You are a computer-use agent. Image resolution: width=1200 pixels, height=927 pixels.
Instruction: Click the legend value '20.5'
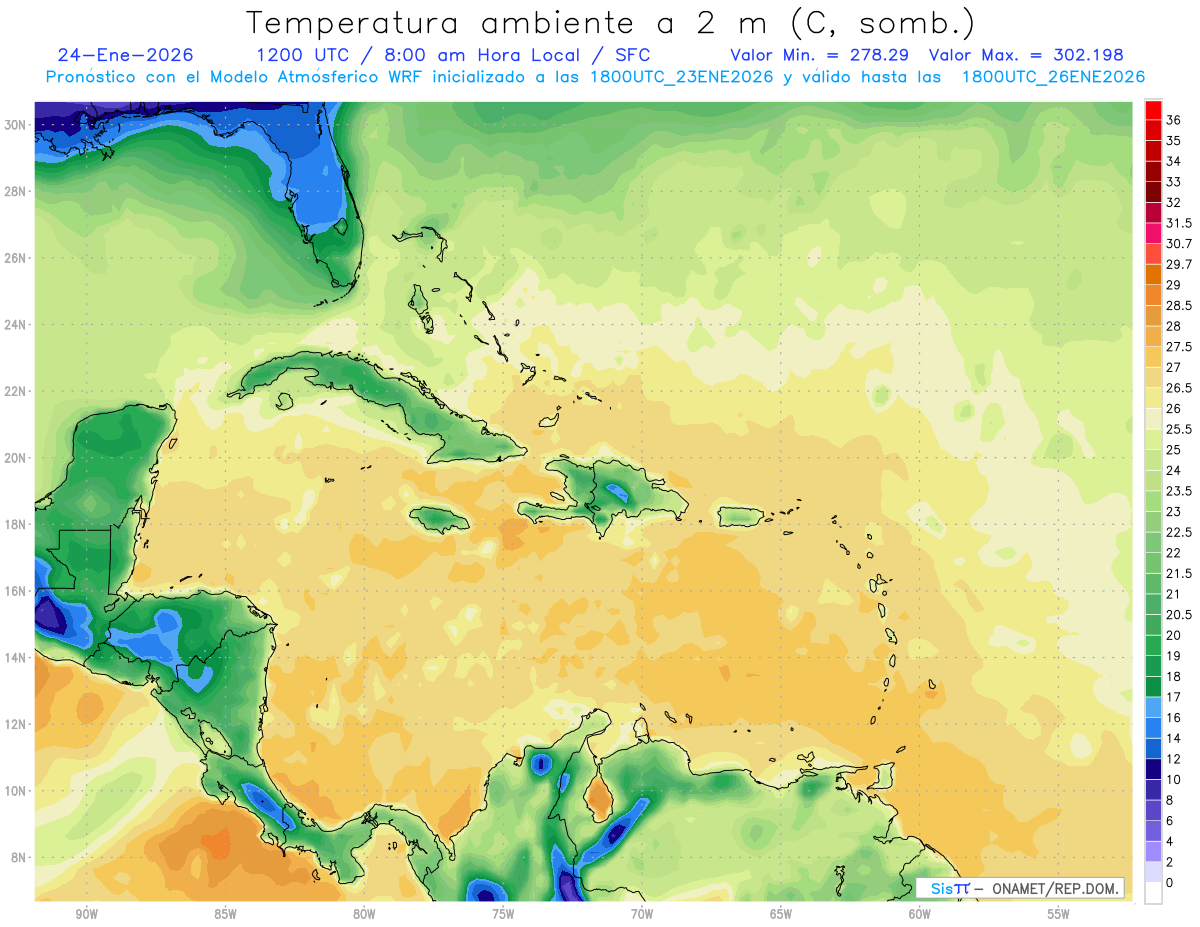1179,615
